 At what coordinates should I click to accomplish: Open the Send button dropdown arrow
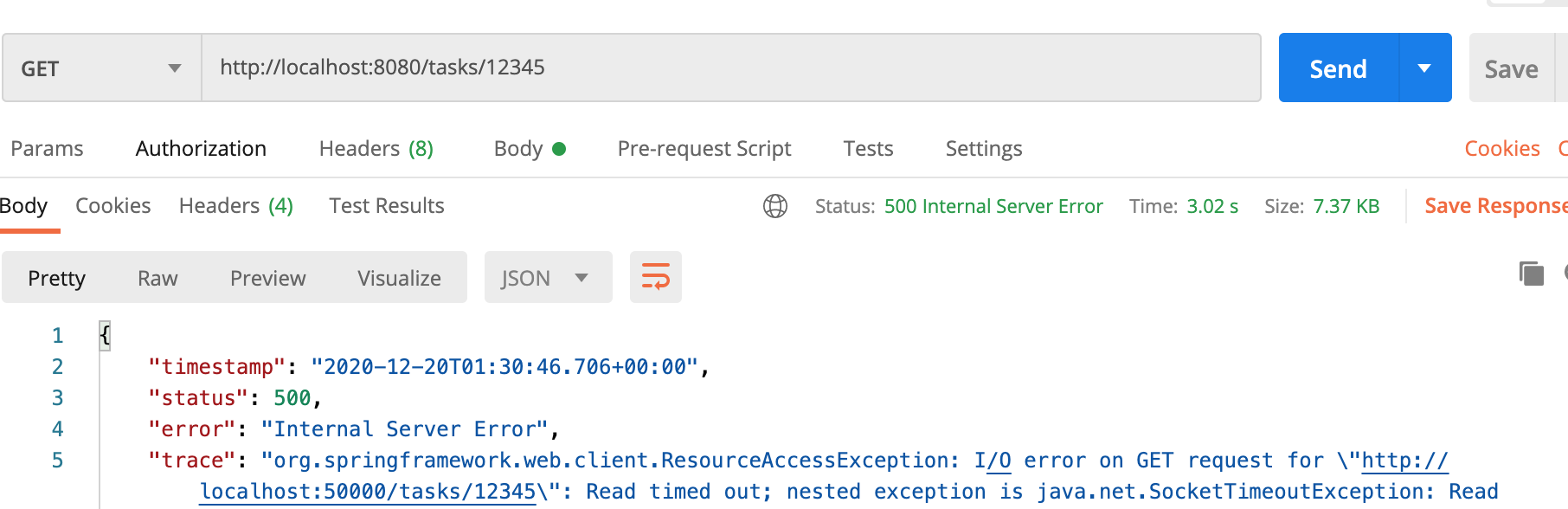[1424, 68]
